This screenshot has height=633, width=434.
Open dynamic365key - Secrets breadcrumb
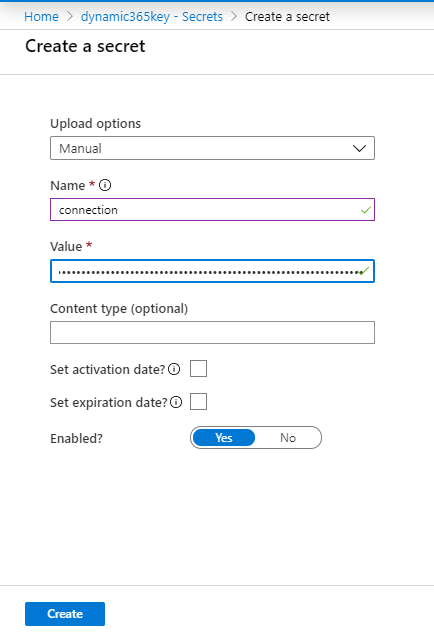pos(152,17)
